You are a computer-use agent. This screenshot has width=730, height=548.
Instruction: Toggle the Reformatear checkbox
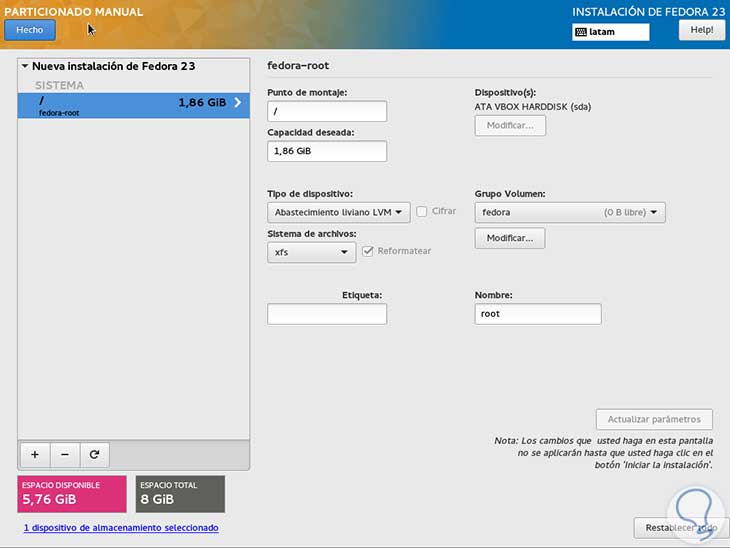tap(368, 251)
